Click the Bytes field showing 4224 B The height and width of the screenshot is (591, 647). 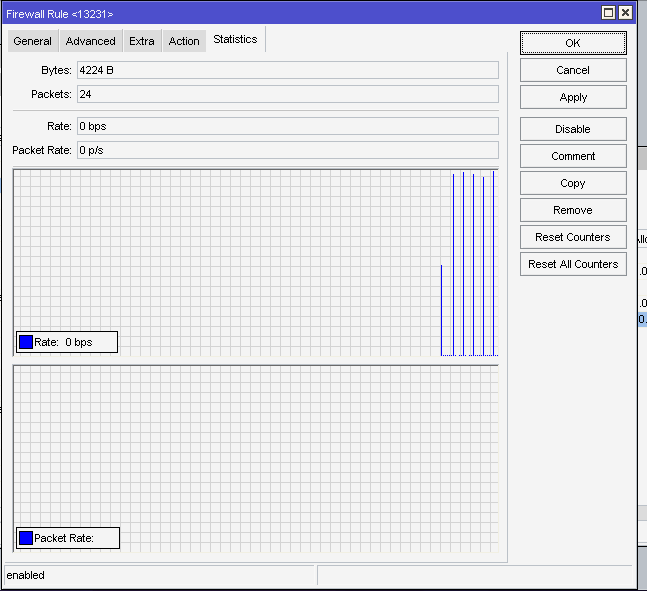point(288,70)
